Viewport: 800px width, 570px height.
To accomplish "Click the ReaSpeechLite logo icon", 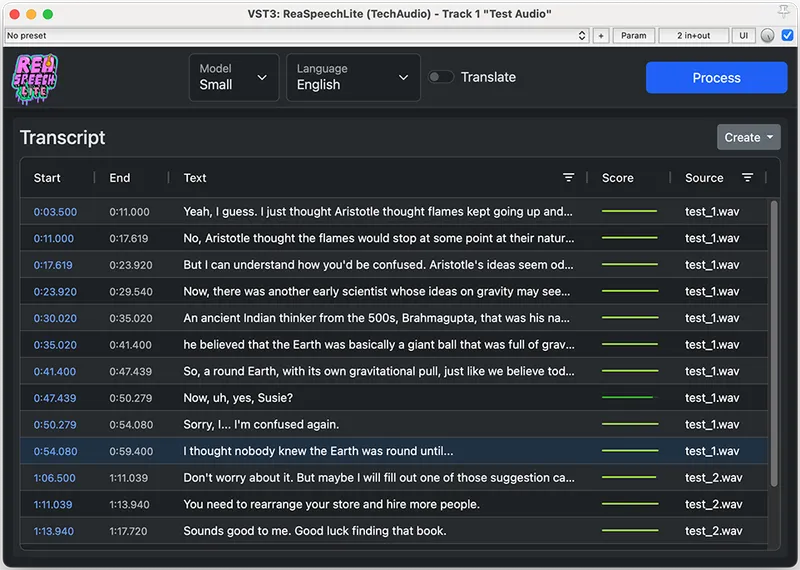I will (x=34, y=79).
